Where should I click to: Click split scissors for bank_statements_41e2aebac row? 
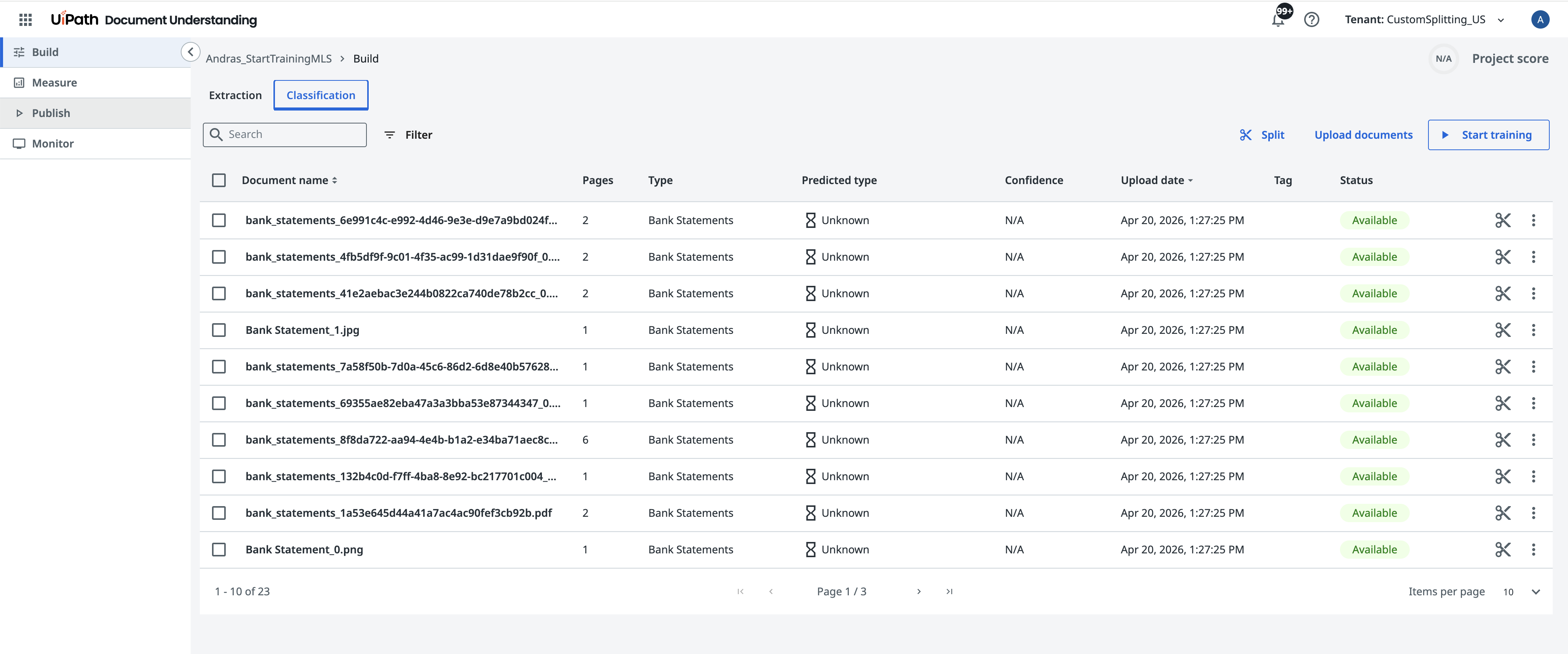point(1502,293)
